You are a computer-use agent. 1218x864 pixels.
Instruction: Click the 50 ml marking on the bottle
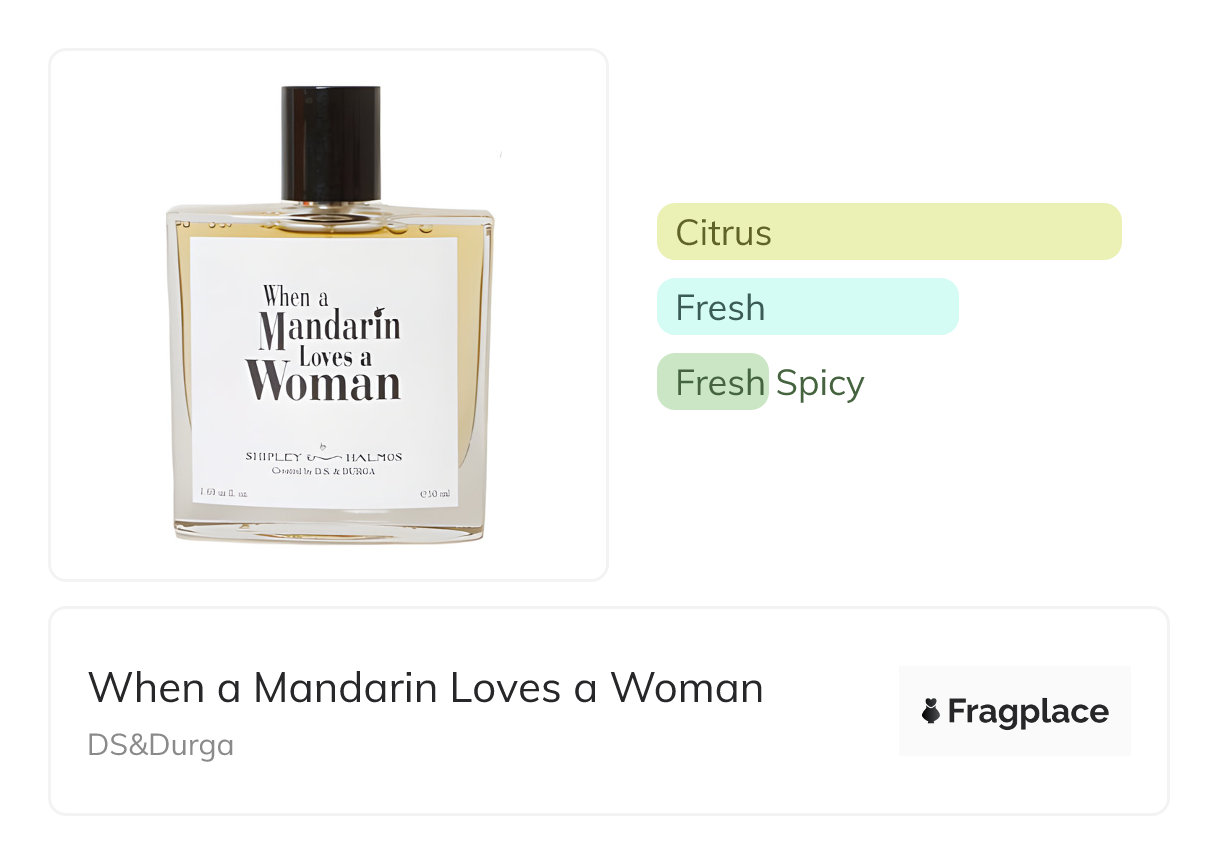(436, 493)
